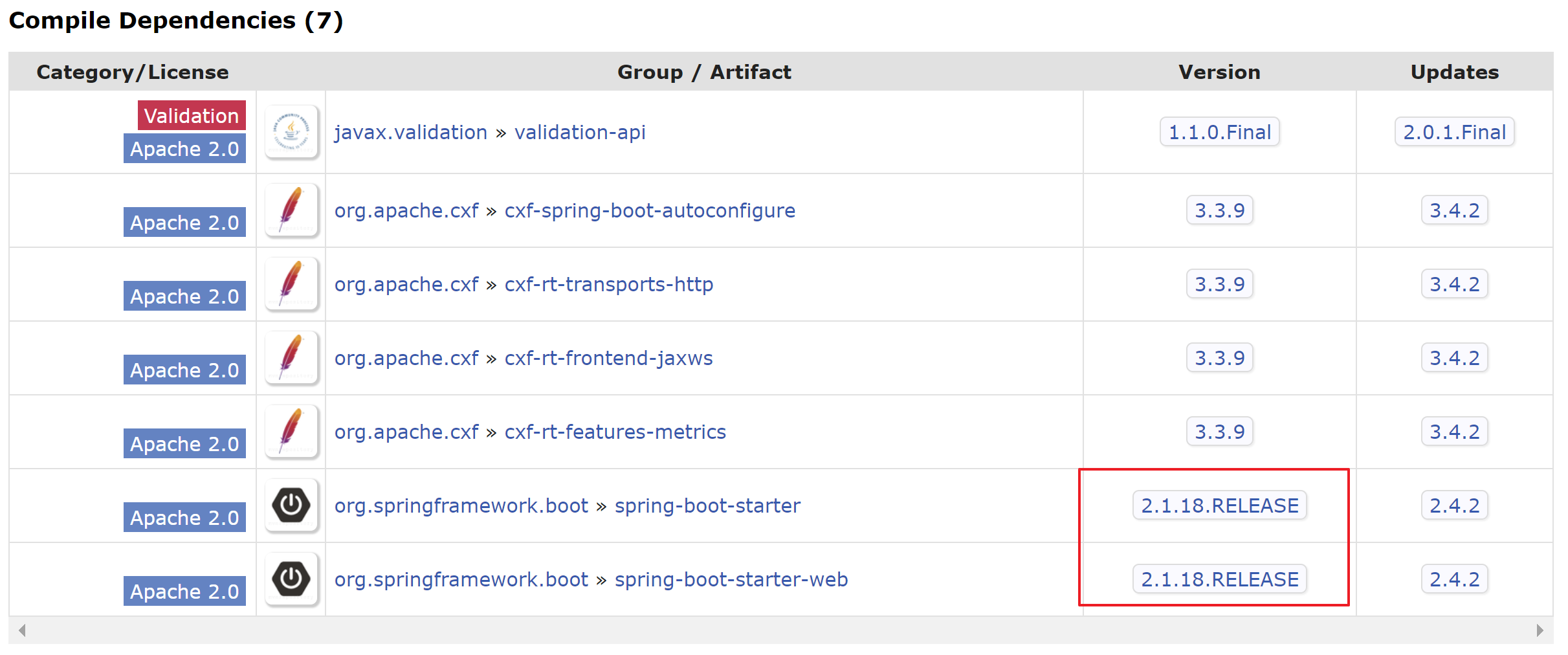Open the validation-api artifact page
This screenshot has width=1568, height=655.
(x=579, y=132)
